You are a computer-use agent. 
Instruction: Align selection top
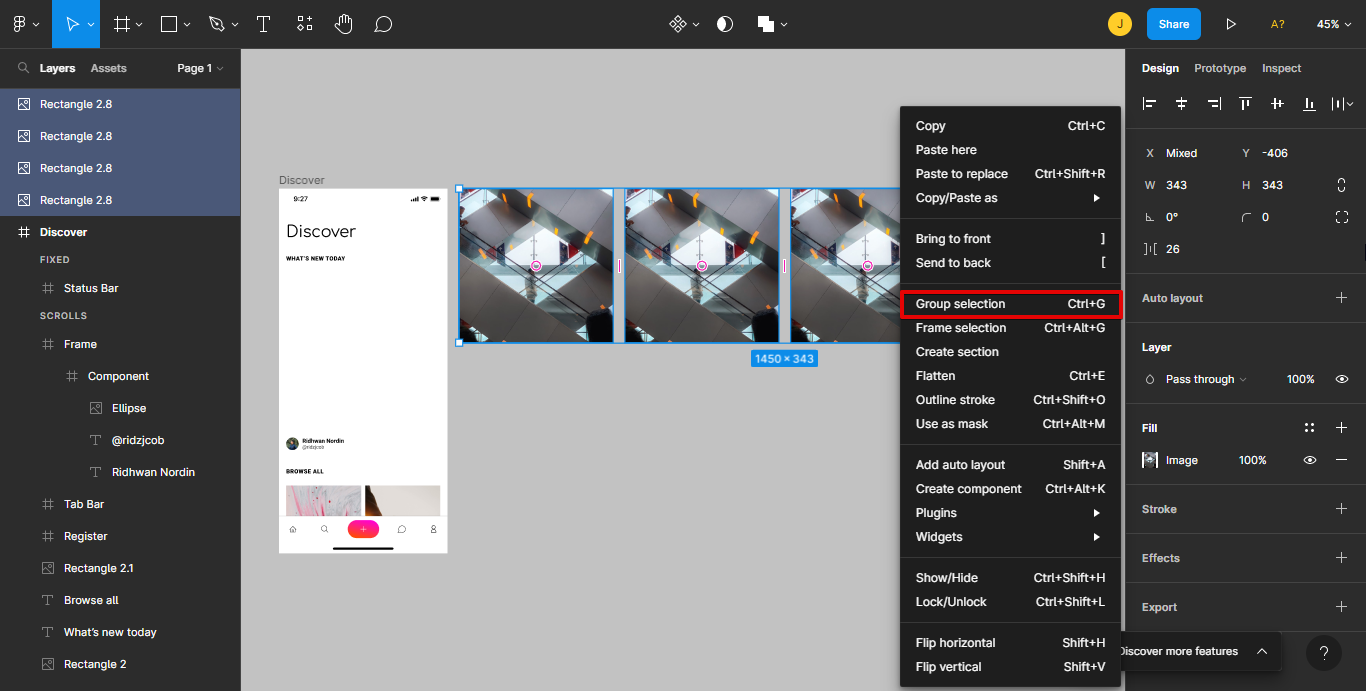click(1245, 103)
